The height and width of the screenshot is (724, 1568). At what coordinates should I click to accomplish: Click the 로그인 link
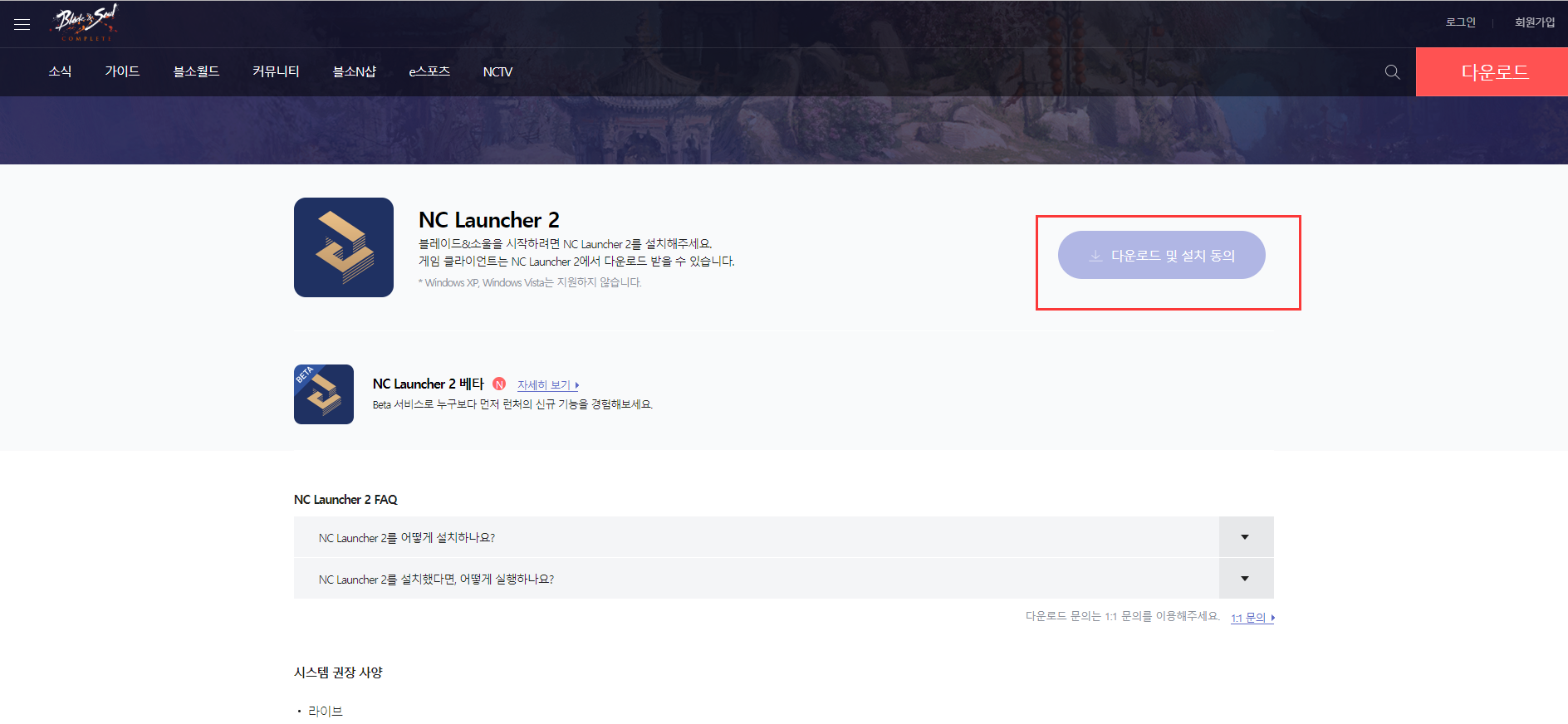(1460, 22)
